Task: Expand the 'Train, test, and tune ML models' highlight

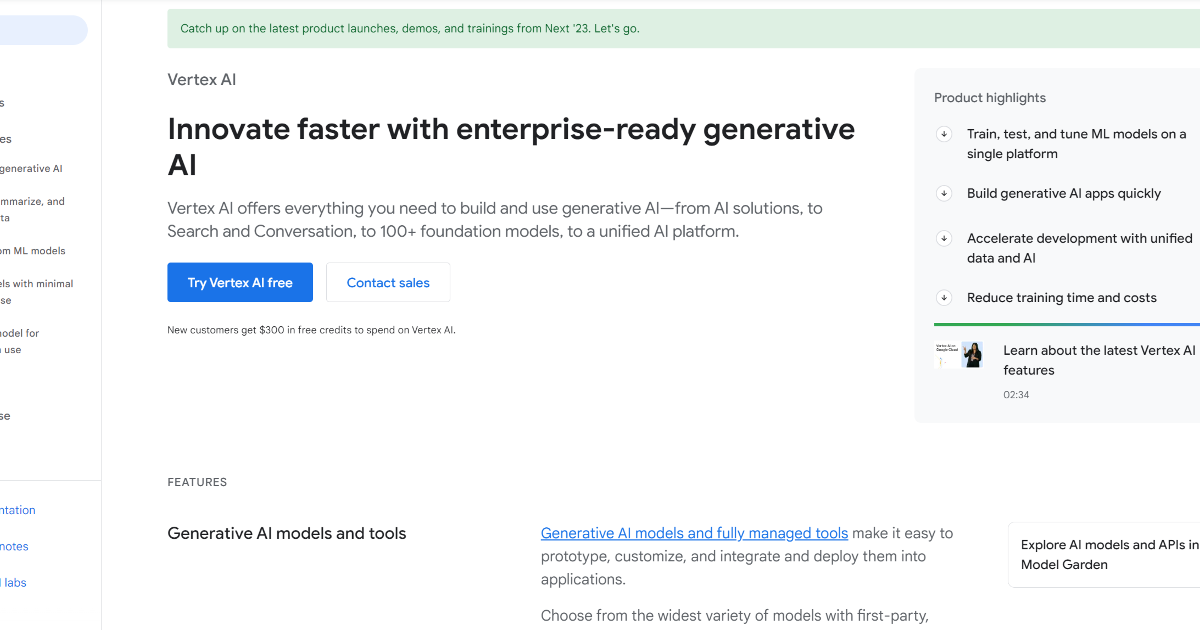Action: pyautogui.click(x=1075, y=143)
